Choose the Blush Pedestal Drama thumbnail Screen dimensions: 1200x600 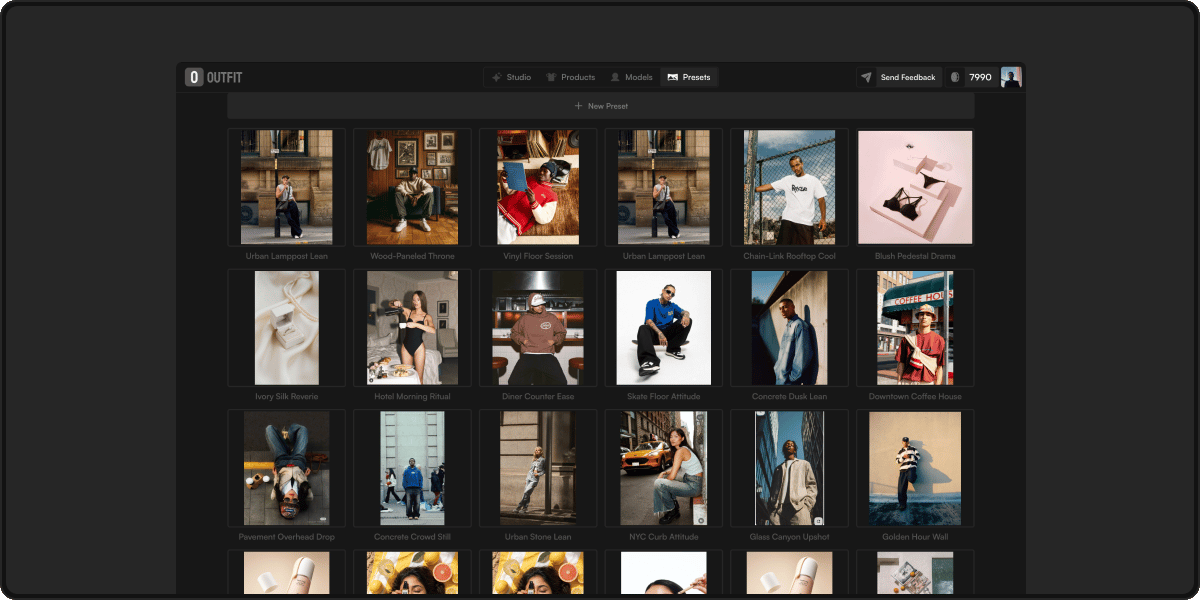tap(915, 187)
